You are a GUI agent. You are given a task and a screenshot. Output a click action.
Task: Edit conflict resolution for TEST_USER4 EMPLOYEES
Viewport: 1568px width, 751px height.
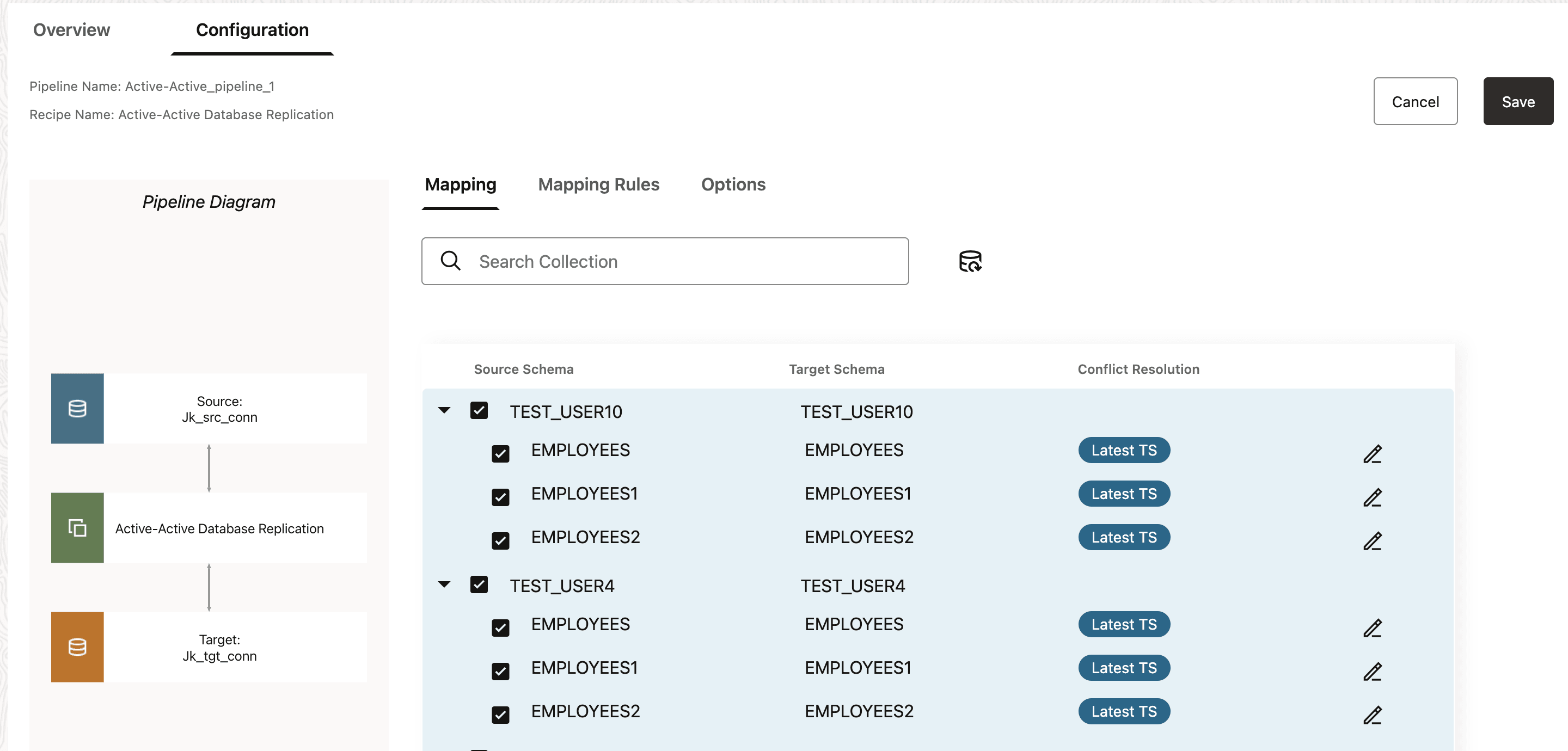point(1372,628)
